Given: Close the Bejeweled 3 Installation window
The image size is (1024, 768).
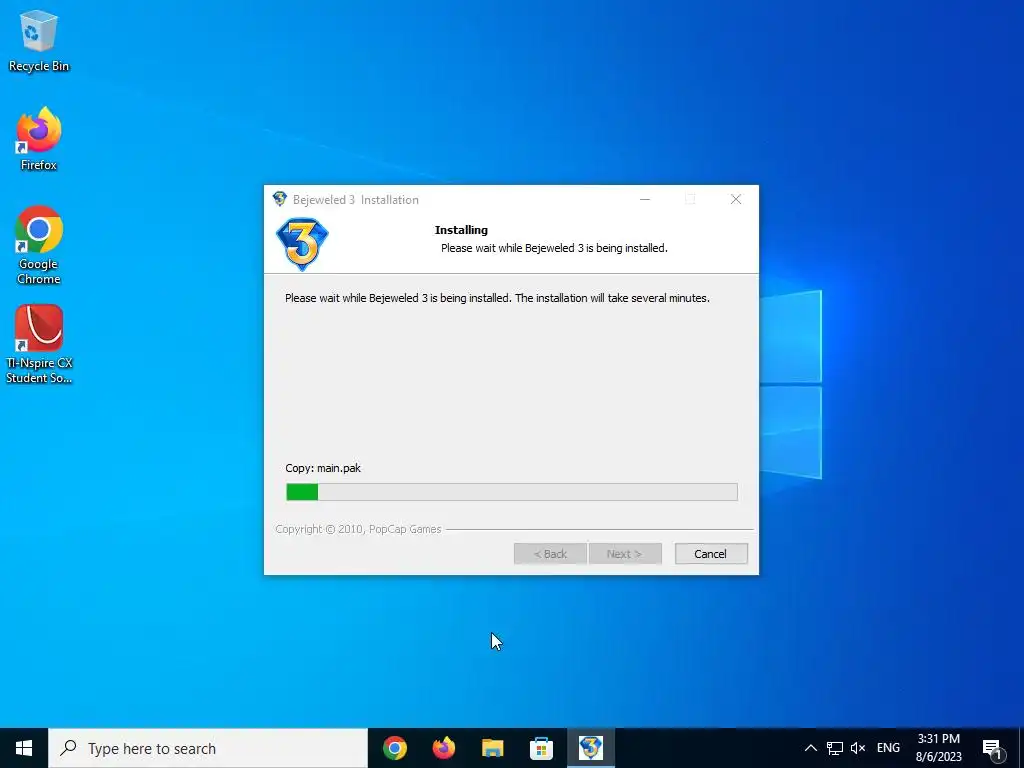Looking at the screenshot, I should point(735,199).
